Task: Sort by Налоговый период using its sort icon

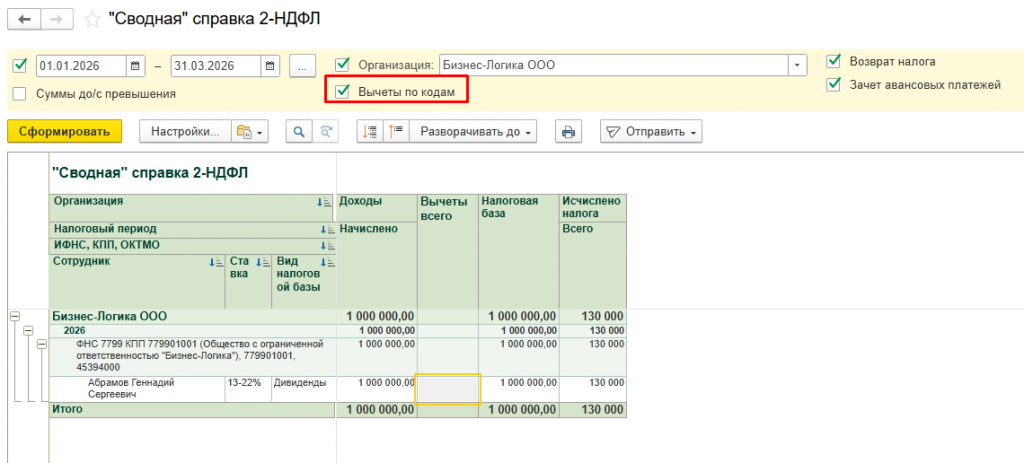Action: point(328,229)
